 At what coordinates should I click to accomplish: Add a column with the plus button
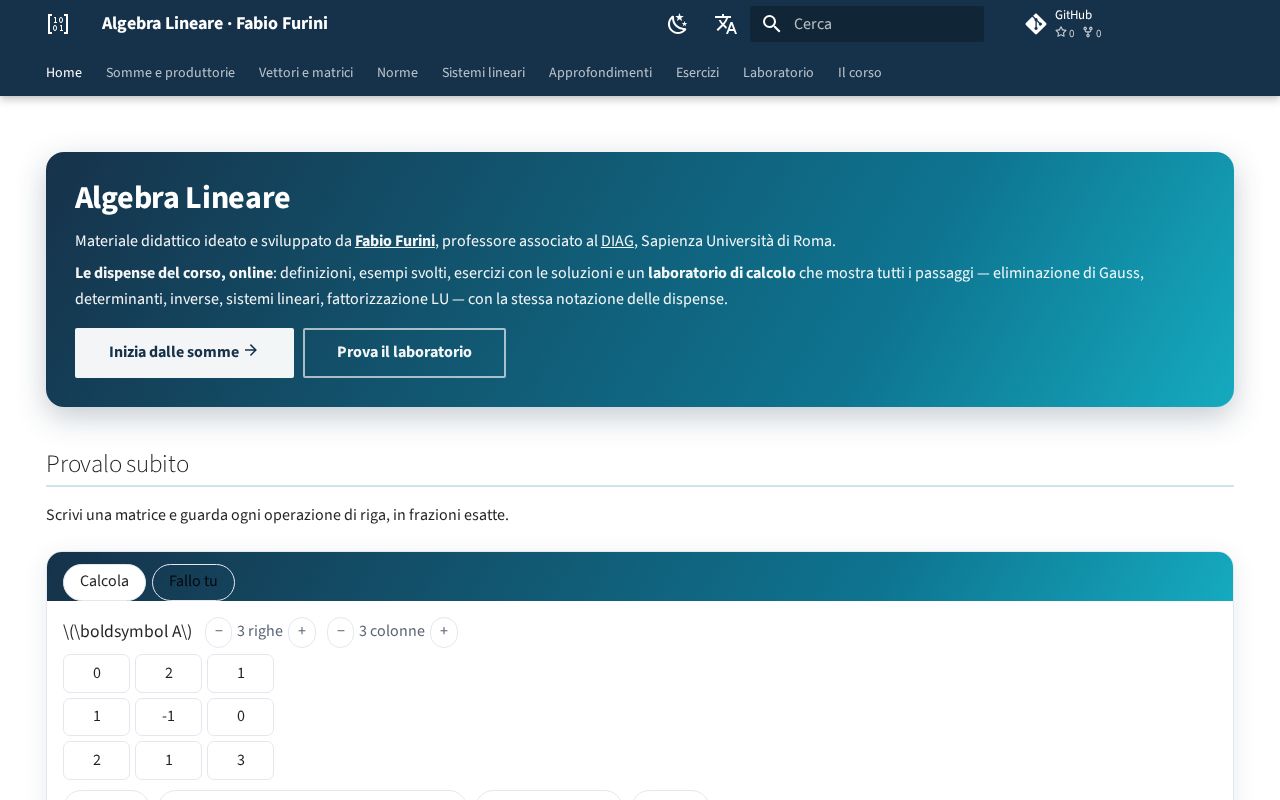pos(444,632)
